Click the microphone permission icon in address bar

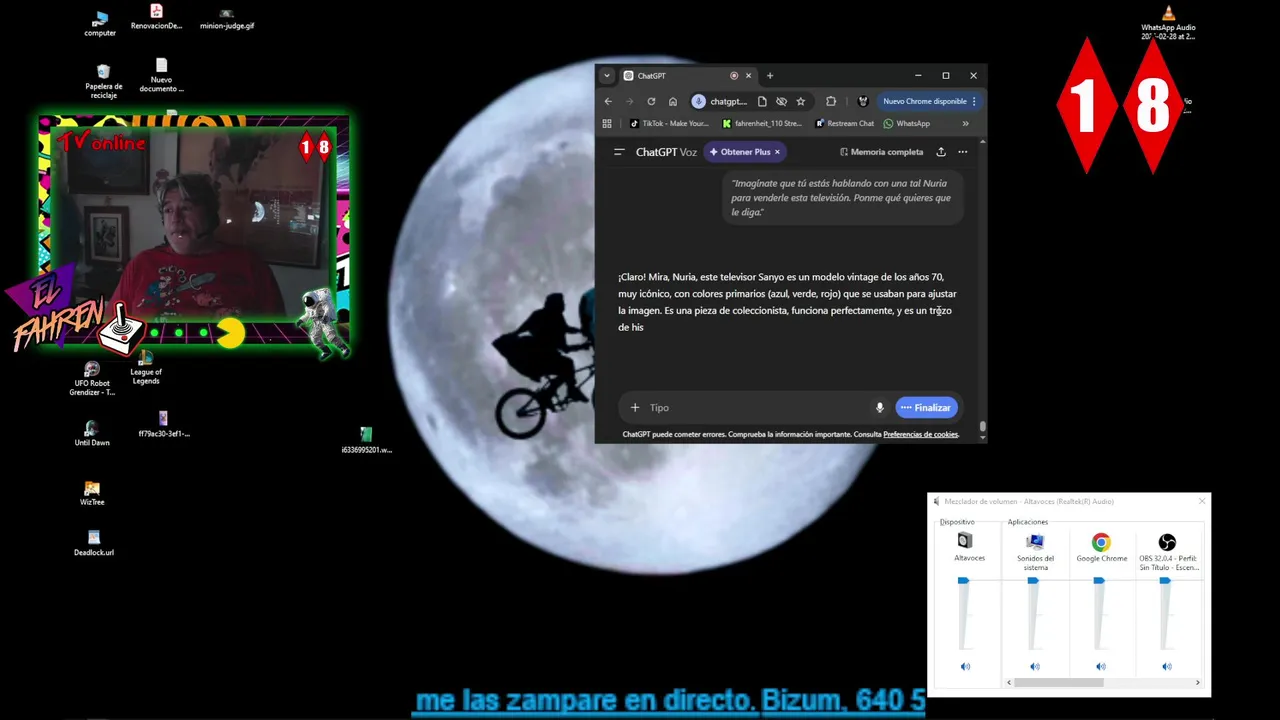point(699,101)
